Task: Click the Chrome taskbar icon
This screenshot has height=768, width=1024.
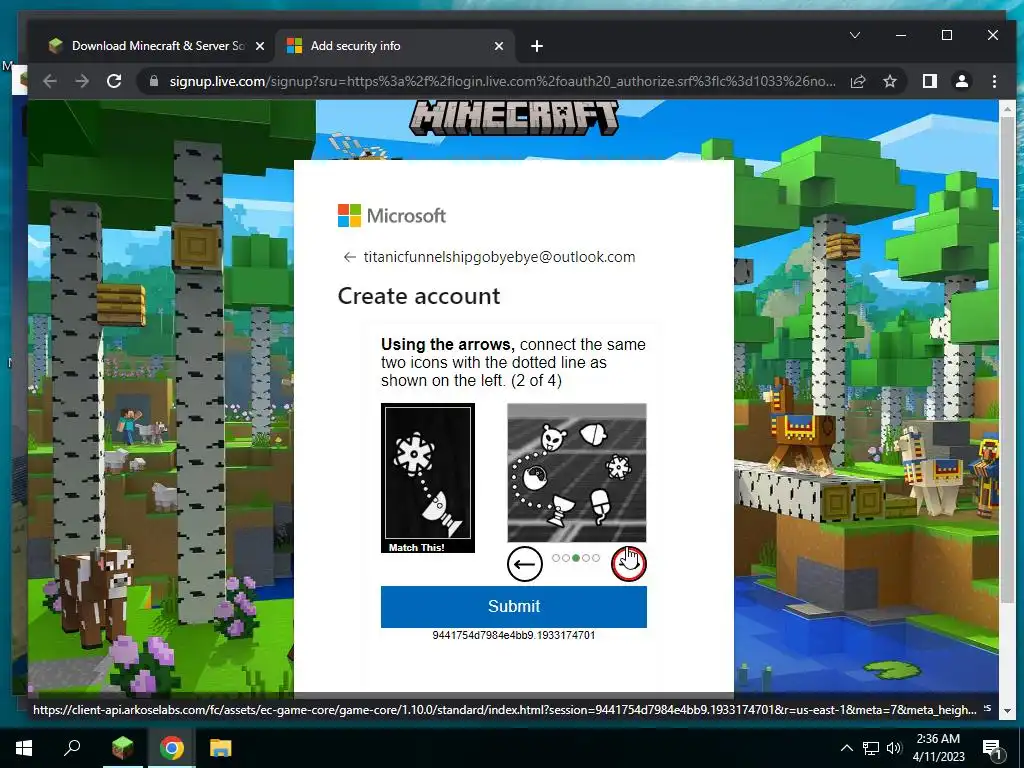Action: (172, 748)
